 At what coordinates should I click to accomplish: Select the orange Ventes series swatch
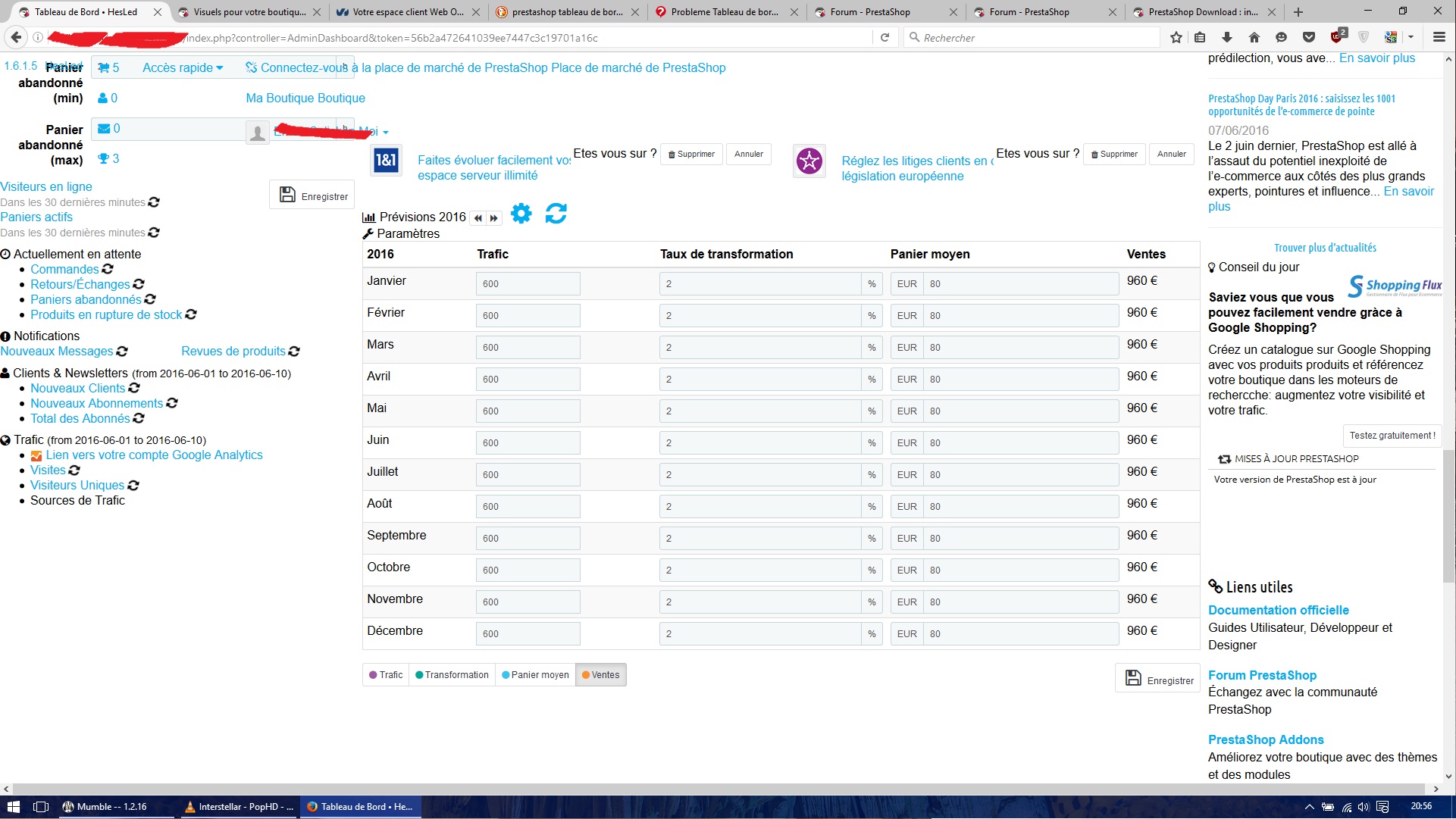point(586,675)
